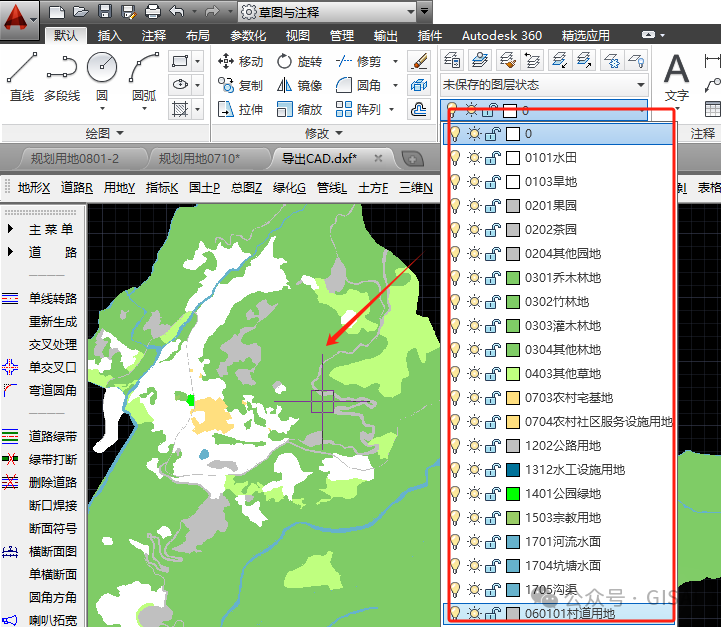The width and height of the screenshot is (721, 627).
Task: Expand the 修改 panel flyout
Action: (324, 133)
